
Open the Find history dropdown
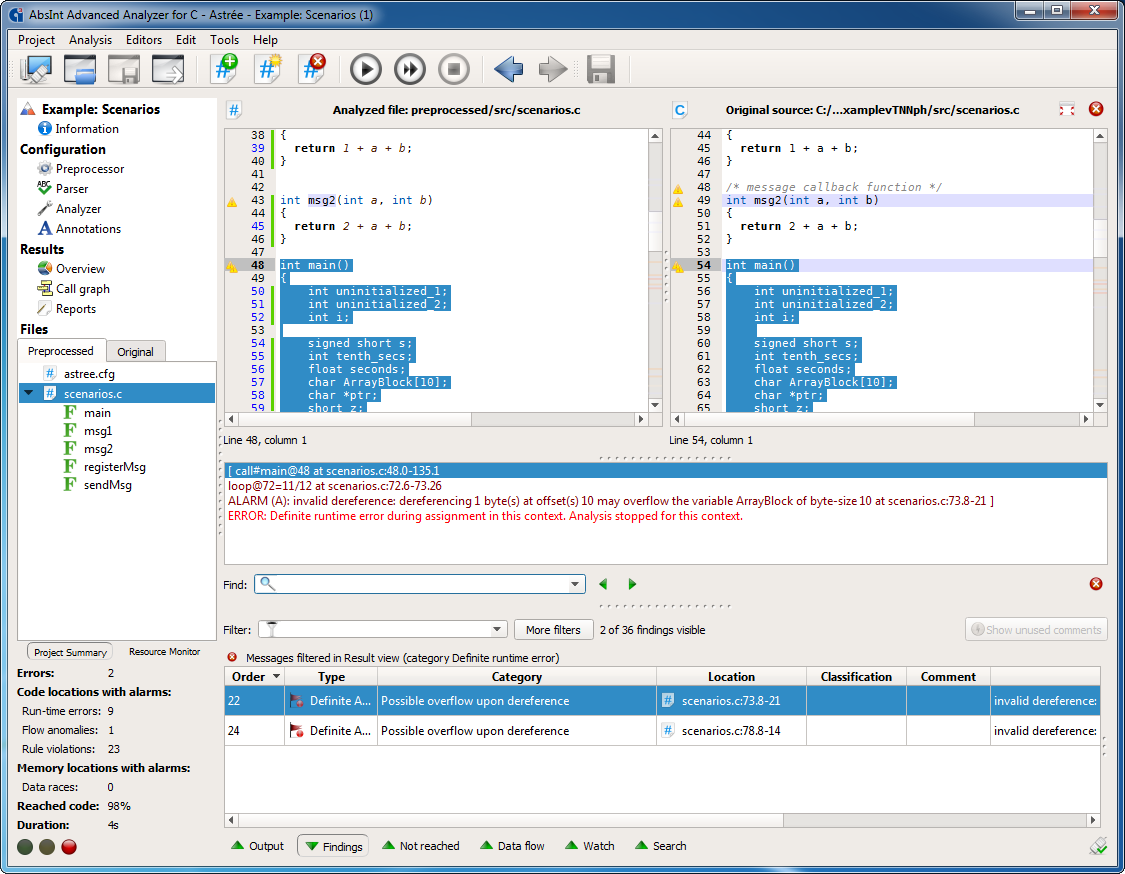[x=575, y=584]
